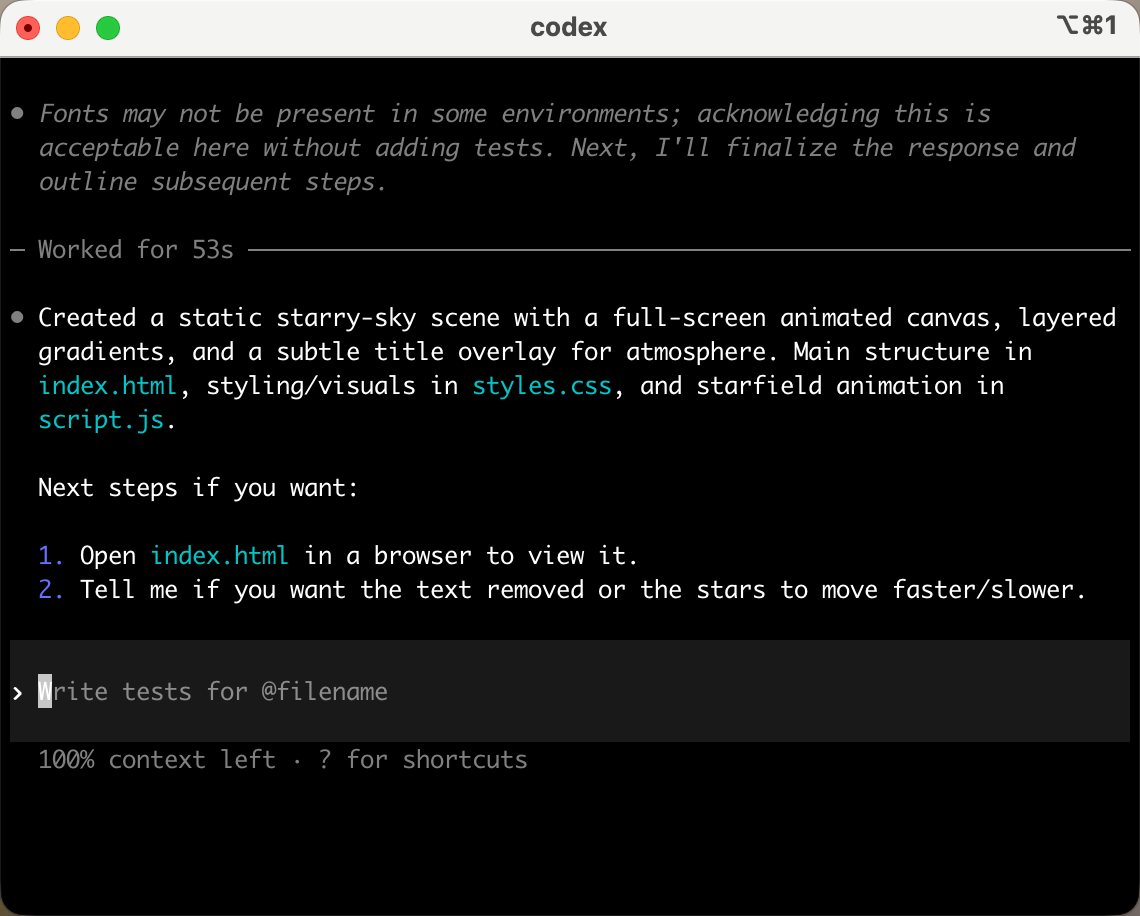Click the bullet beside the Fonts reasoning note
Screen dimensions: 1140x916
(18, 113)
